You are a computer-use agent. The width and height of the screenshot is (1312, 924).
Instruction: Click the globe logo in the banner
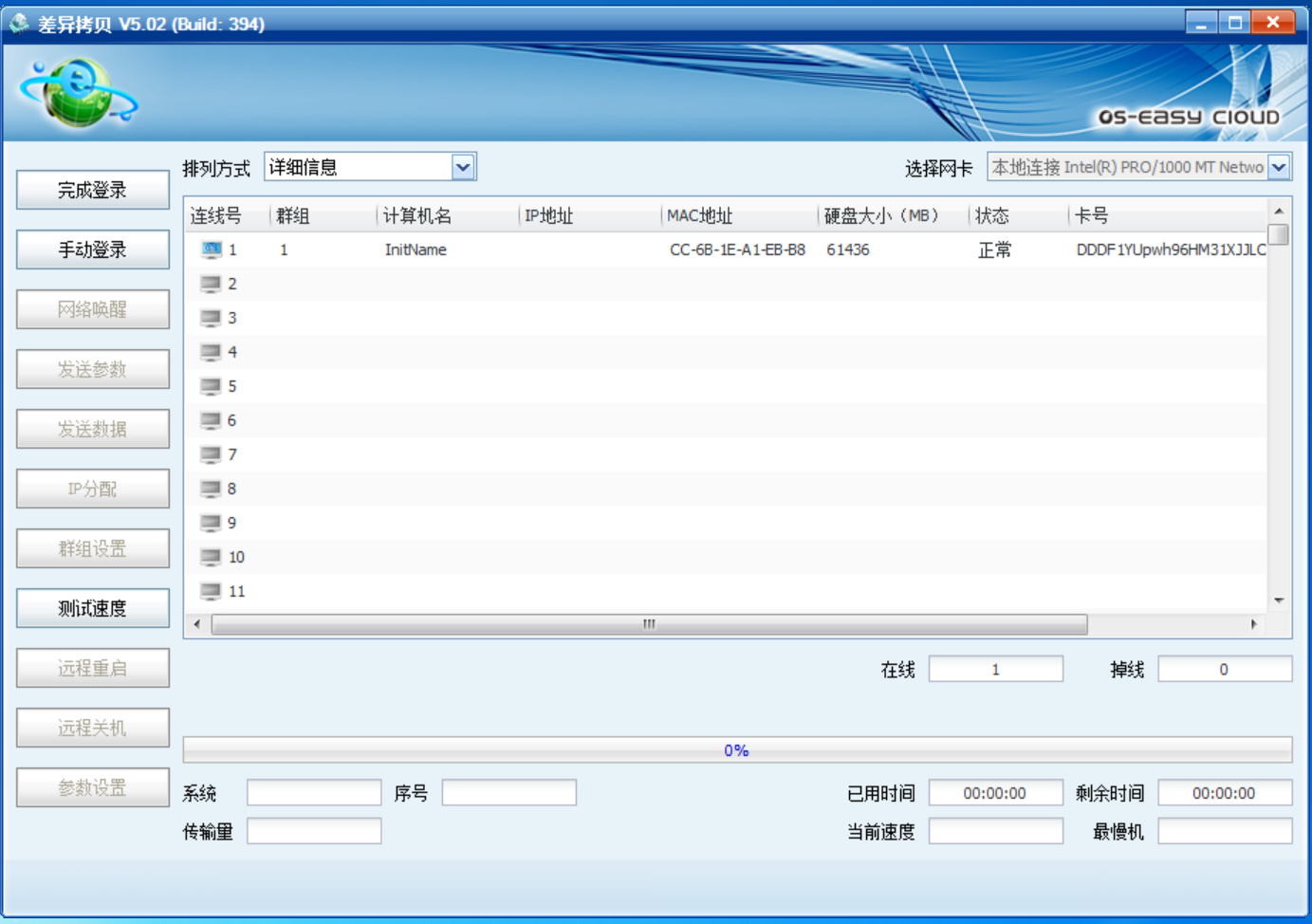(78, 92)
